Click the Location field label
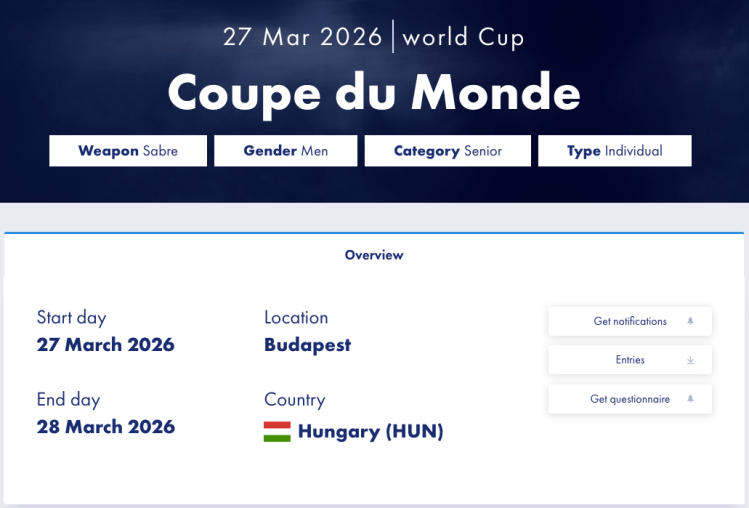 tap(296, 317)
